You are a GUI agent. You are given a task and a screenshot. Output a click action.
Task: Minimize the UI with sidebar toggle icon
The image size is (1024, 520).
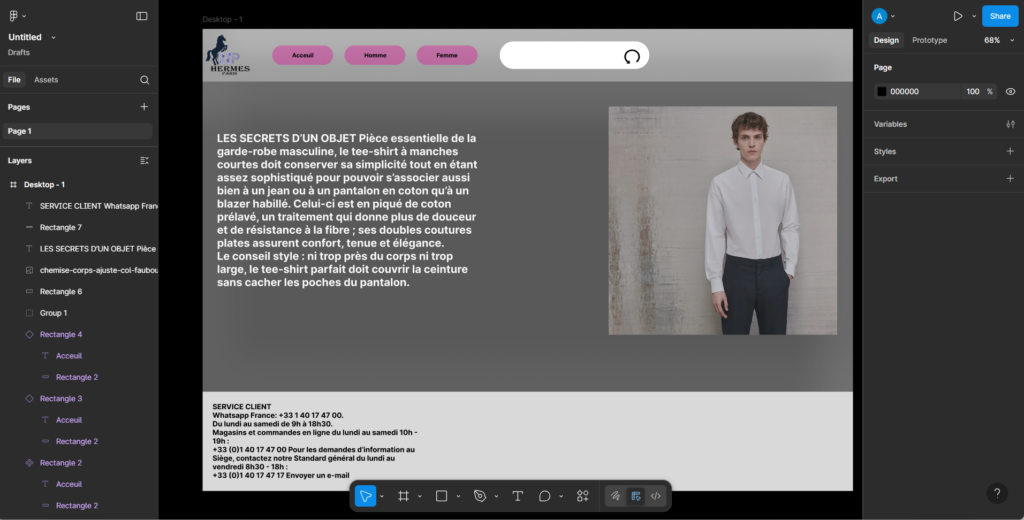click(142, 16)
